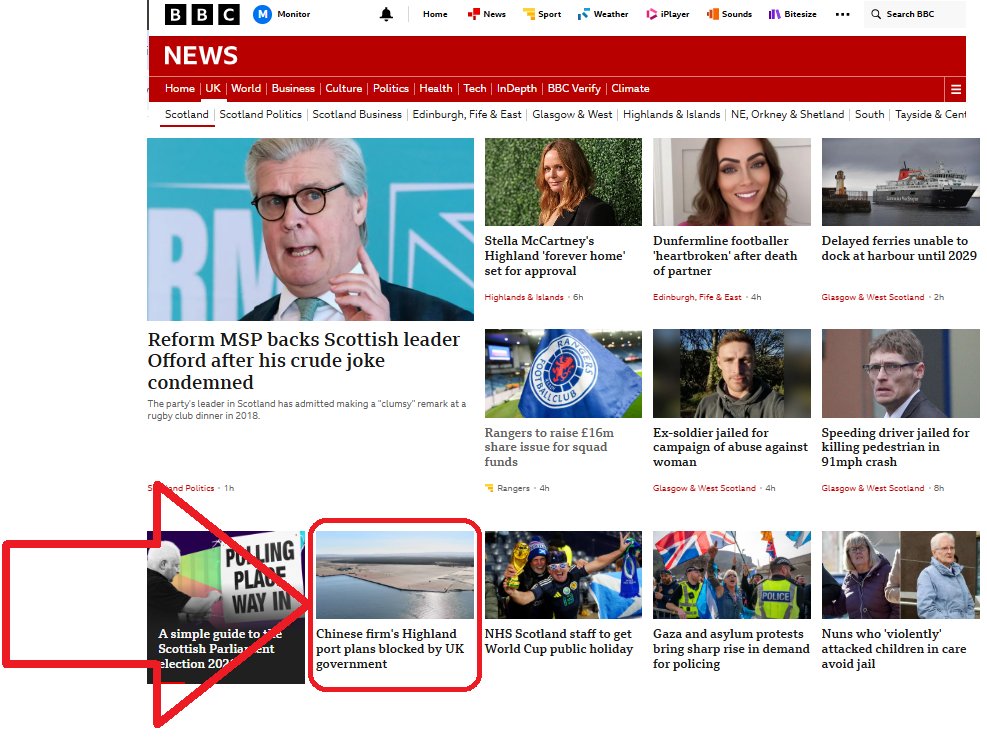Open the NEWS banner heading
This screenshot has height=739, width=987.
[201, 55]
